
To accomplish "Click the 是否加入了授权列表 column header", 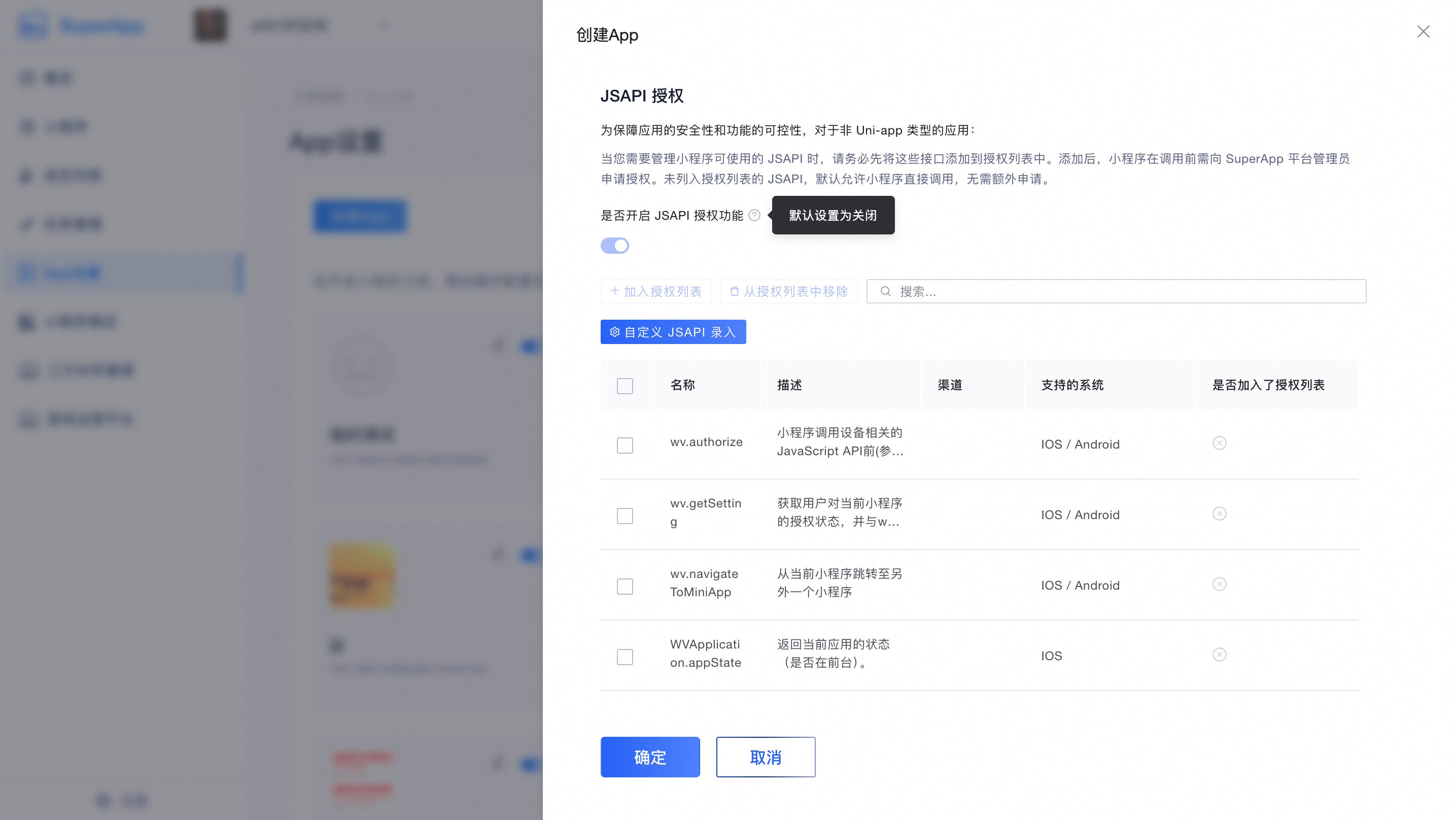I will tap(1268, 385).
